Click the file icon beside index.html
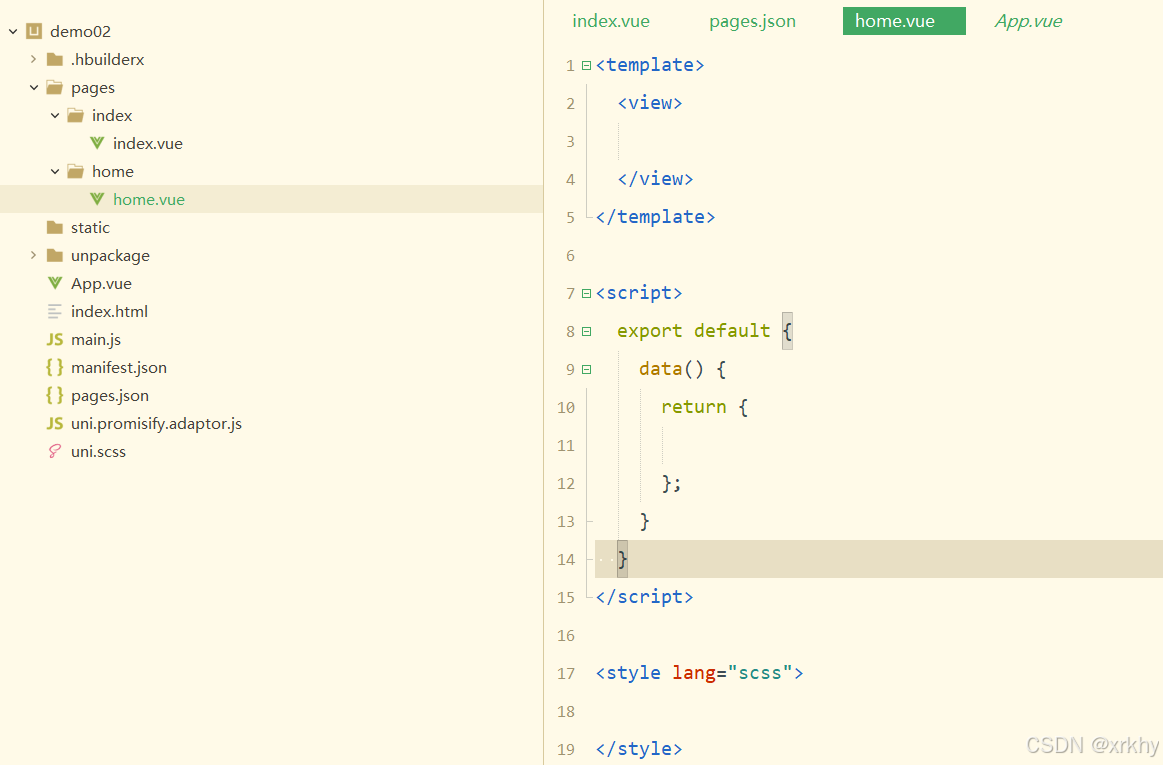 pyautogui.click(x=55, y=312)
